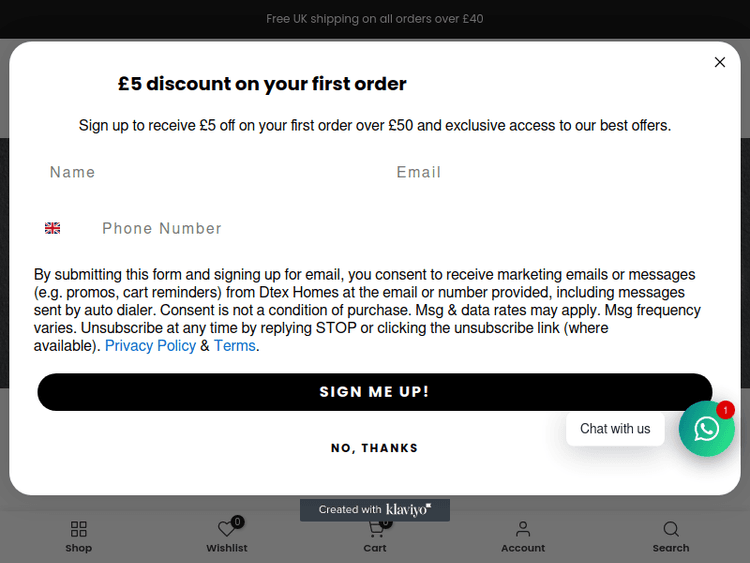750x563 pixels.
Task: Open the Terms link
Action: coord(235,346)
